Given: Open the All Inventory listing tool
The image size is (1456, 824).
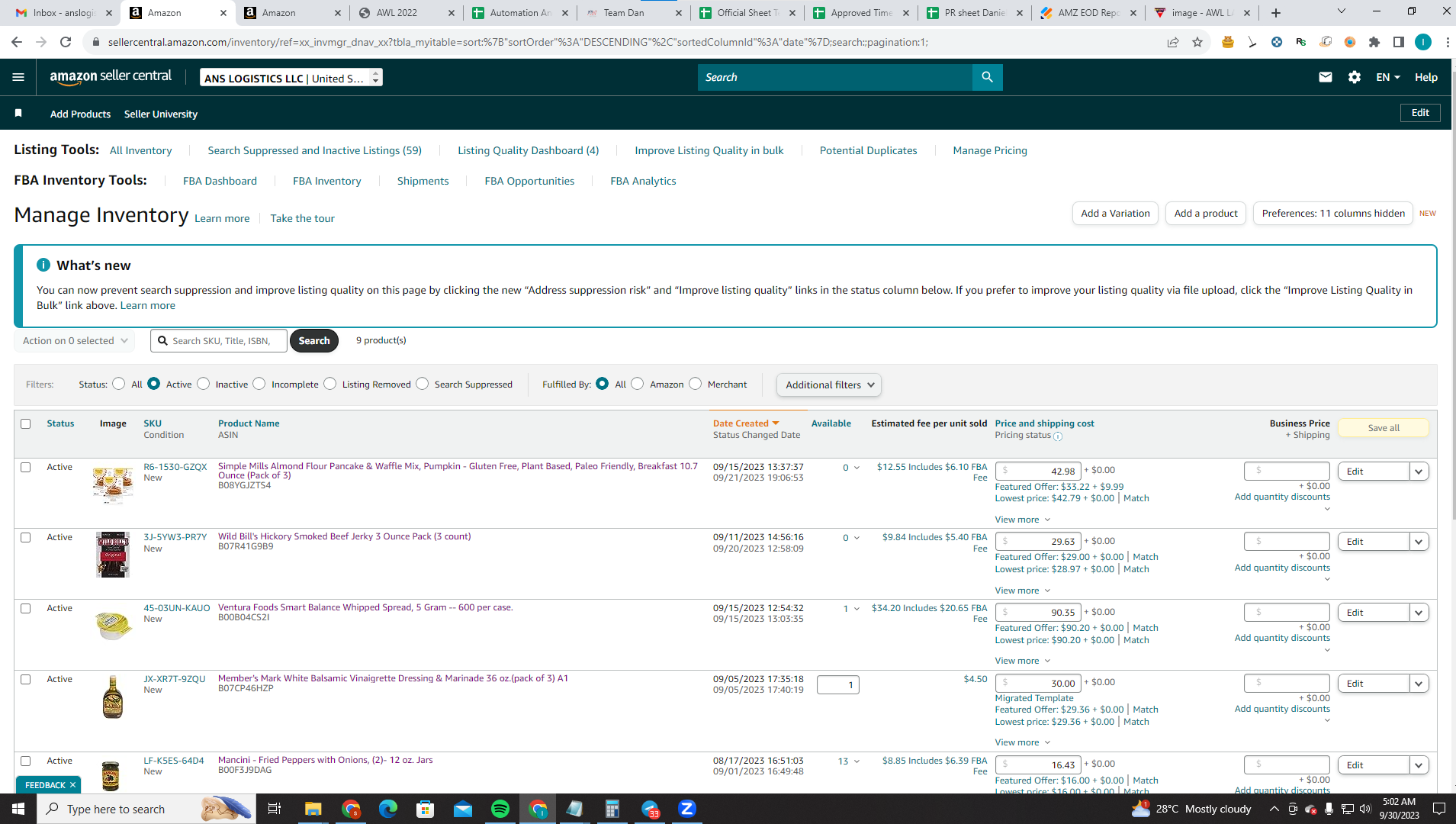Looking at the screenshot, I should coord(140,150).
